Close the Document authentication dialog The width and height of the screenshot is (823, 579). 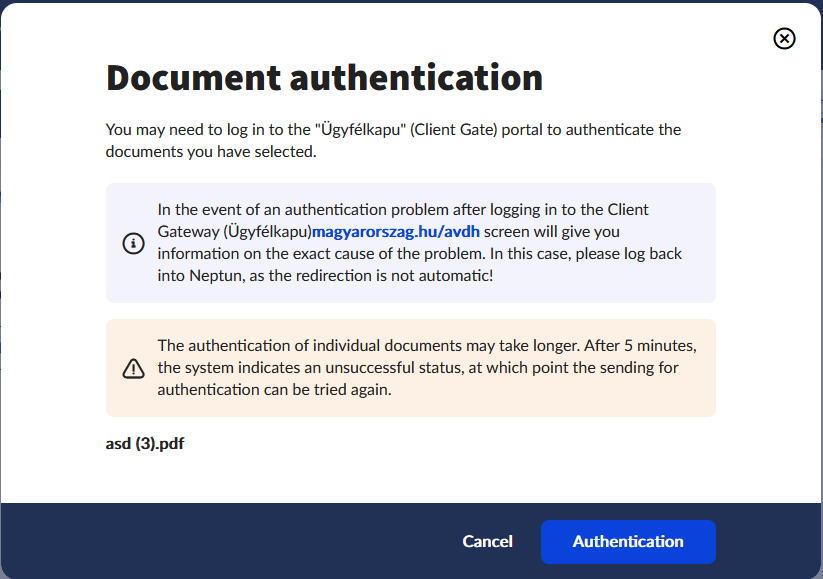785,38
